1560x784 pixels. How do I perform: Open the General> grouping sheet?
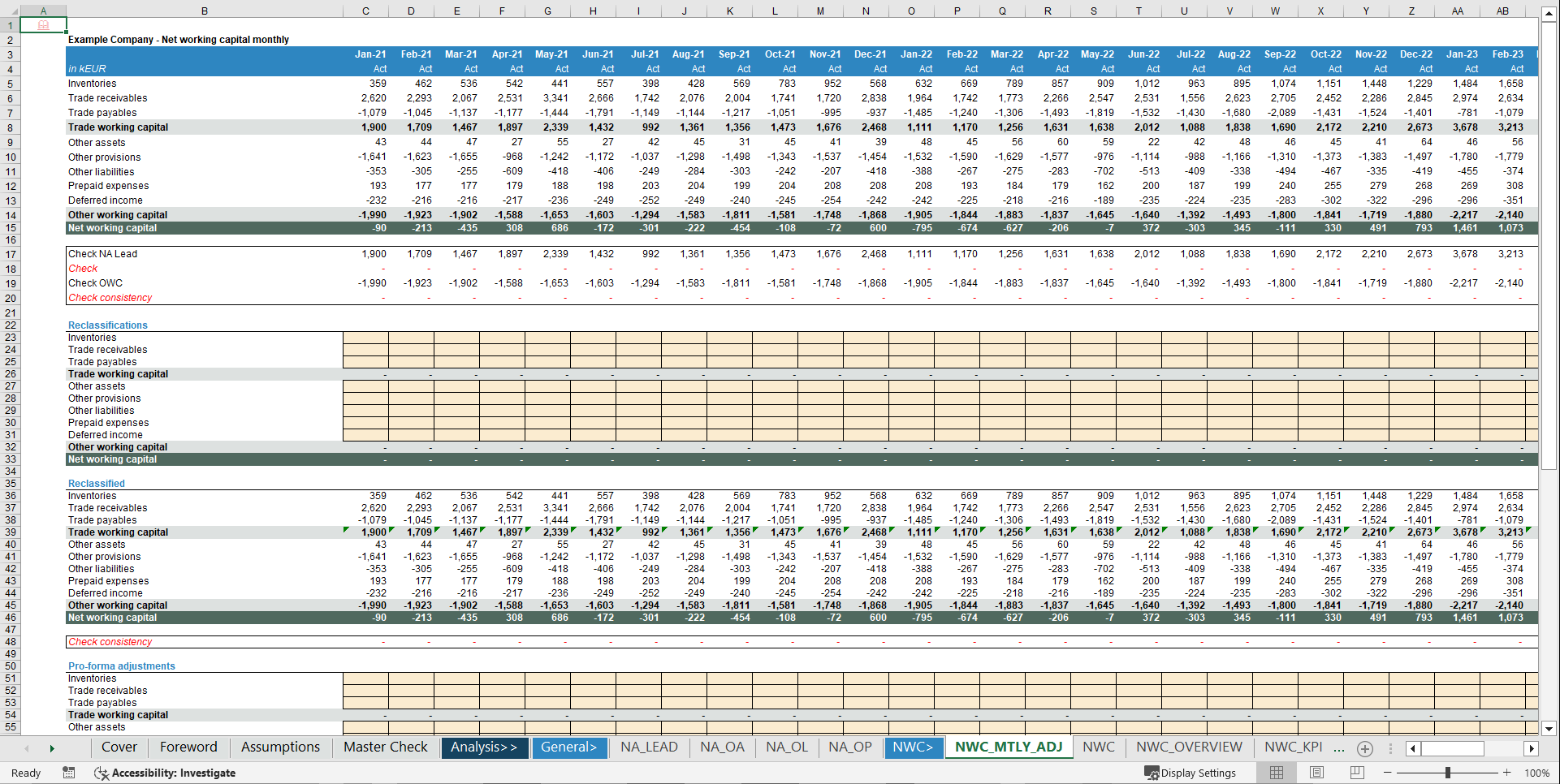click(570, 747)
